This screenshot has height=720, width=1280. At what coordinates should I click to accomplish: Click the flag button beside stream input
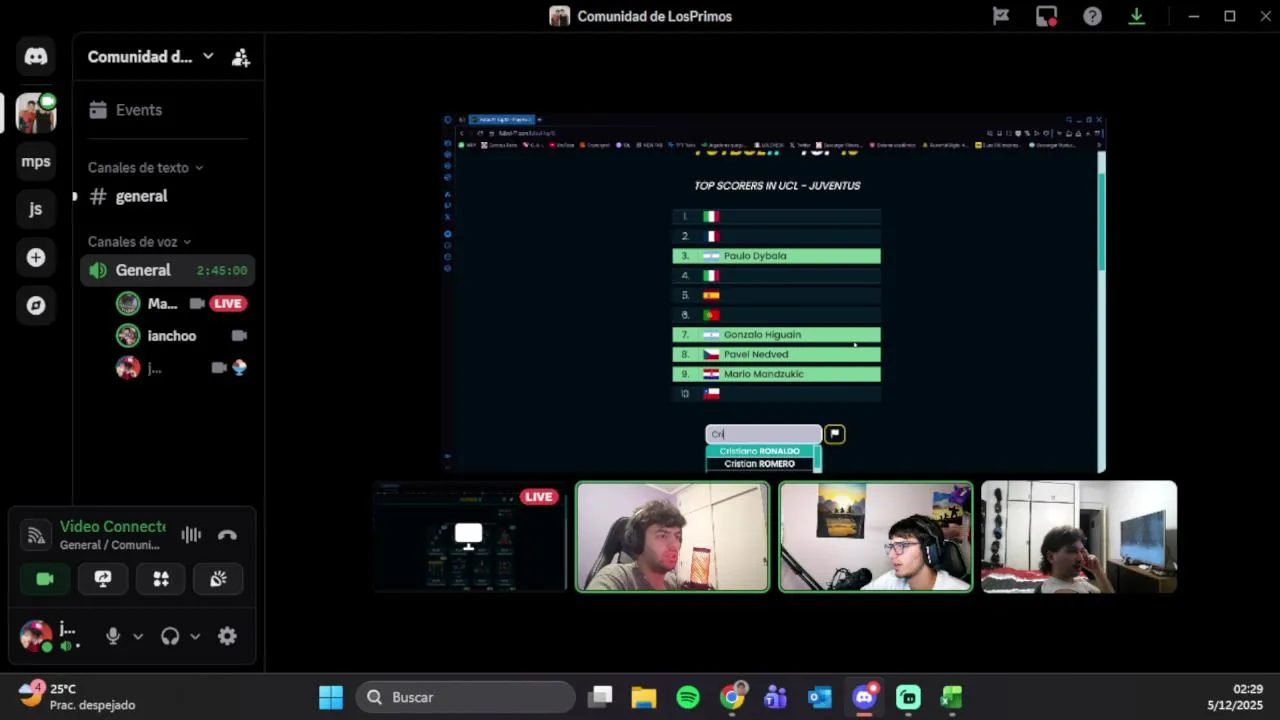point(835,434)
